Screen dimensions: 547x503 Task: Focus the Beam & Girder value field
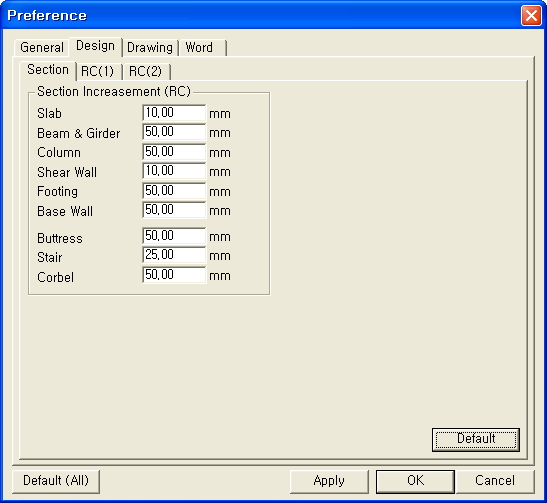174,132
